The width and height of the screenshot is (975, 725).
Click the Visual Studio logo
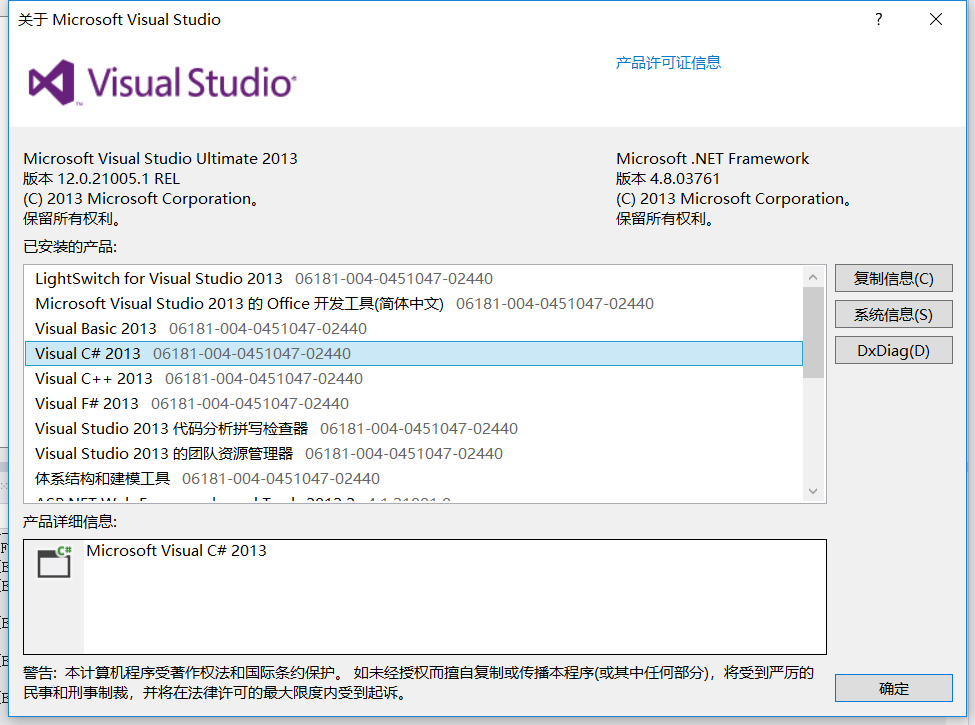point(162,83)
